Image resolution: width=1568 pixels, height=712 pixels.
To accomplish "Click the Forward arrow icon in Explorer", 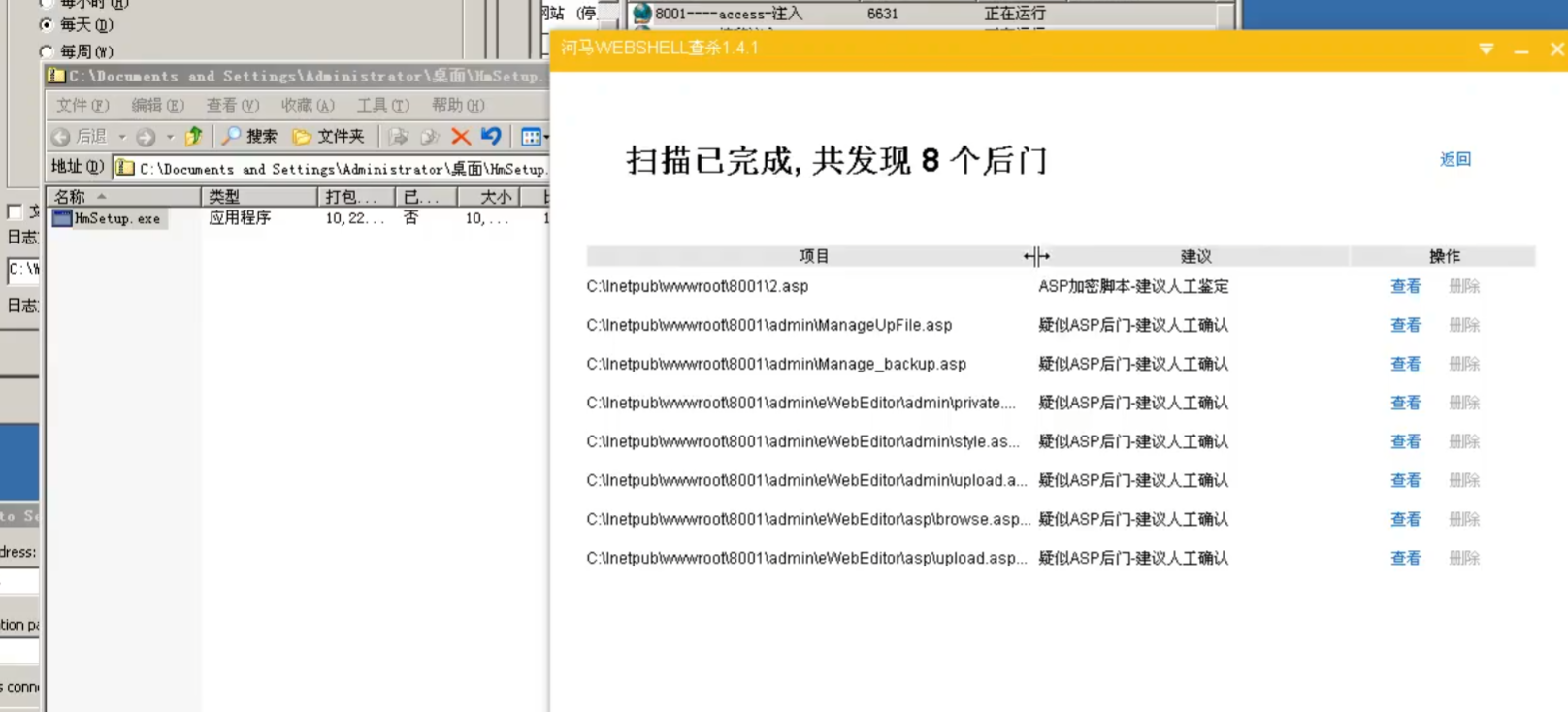I will point(146,137).
